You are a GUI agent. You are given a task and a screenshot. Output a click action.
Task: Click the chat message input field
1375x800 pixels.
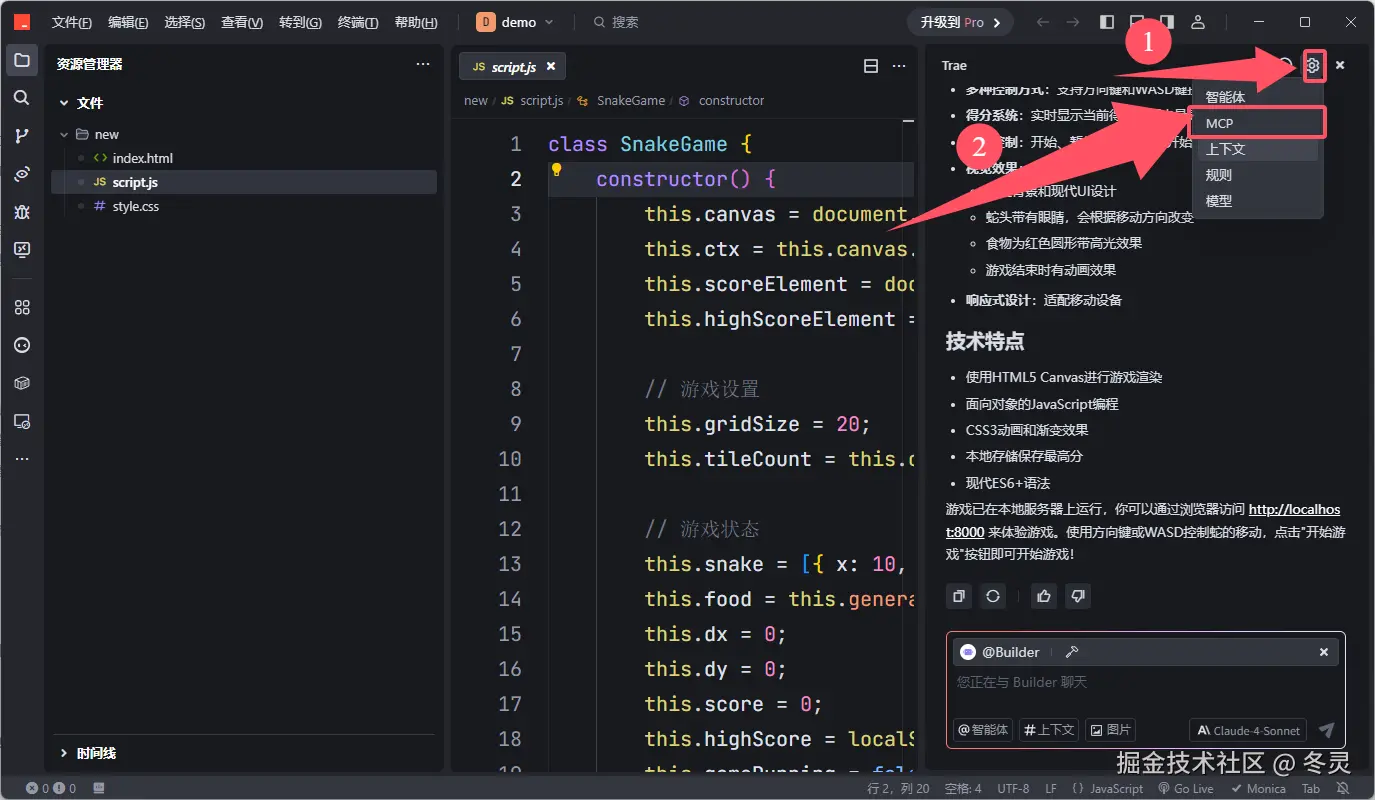1145,682
